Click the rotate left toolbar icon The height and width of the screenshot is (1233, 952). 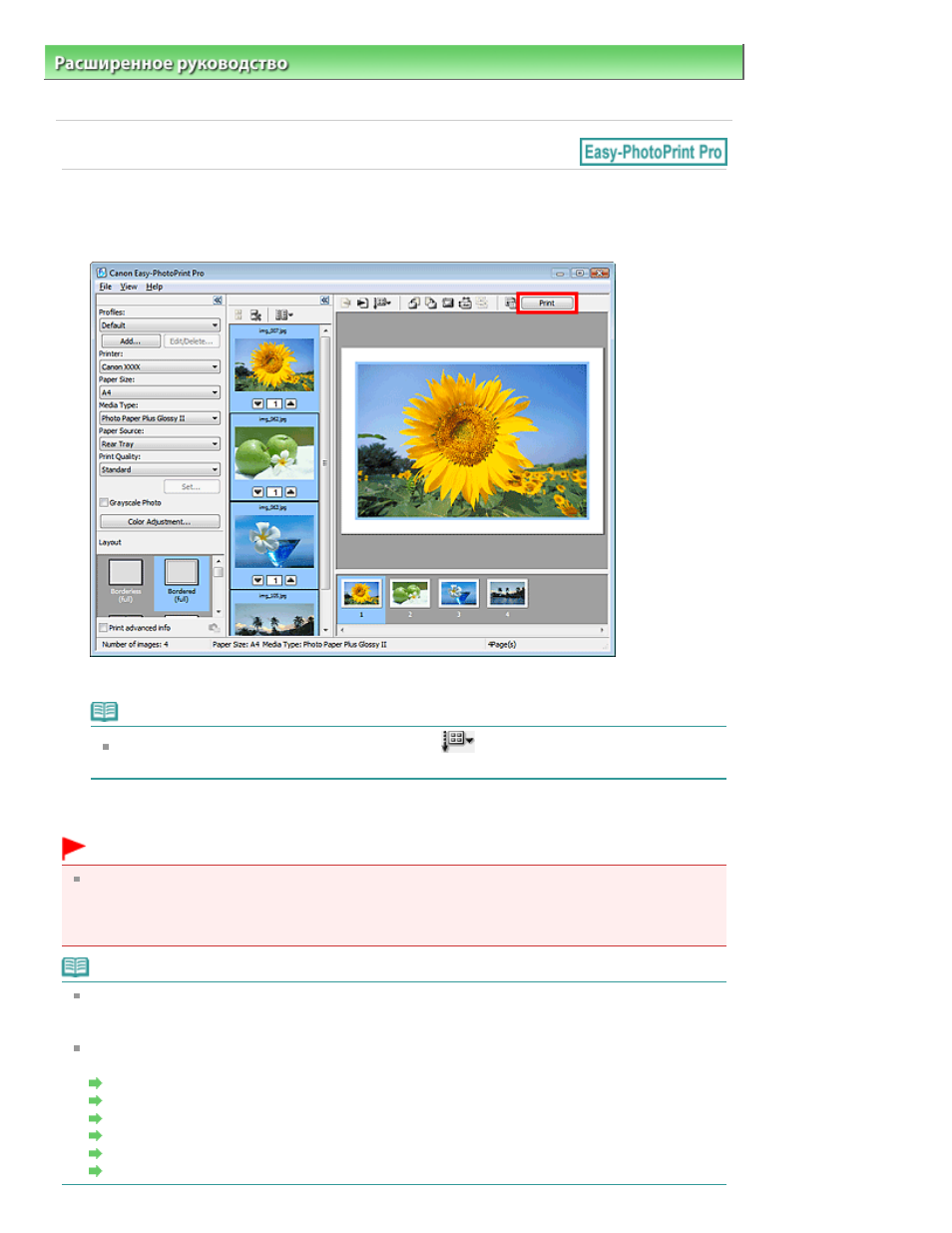coord(413,303)
